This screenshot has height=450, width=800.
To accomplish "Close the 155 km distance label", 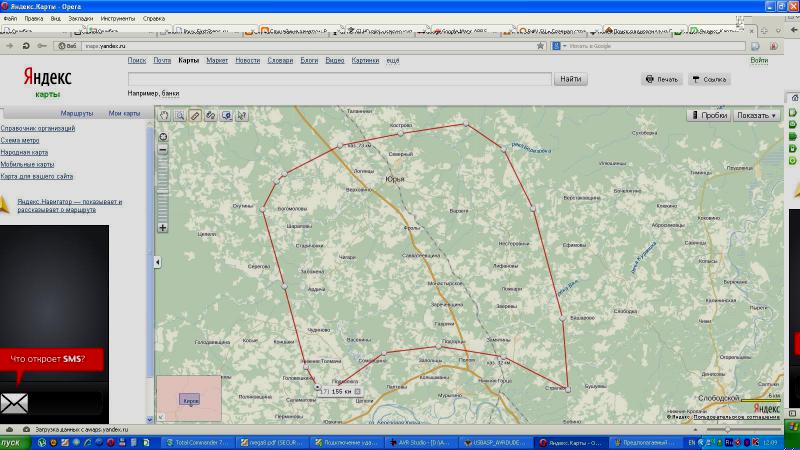I will tap(357, 391).
